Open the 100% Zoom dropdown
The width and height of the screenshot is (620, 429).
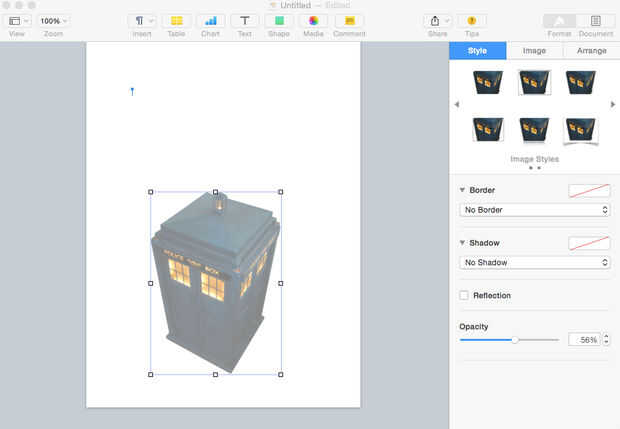point(53,20)
